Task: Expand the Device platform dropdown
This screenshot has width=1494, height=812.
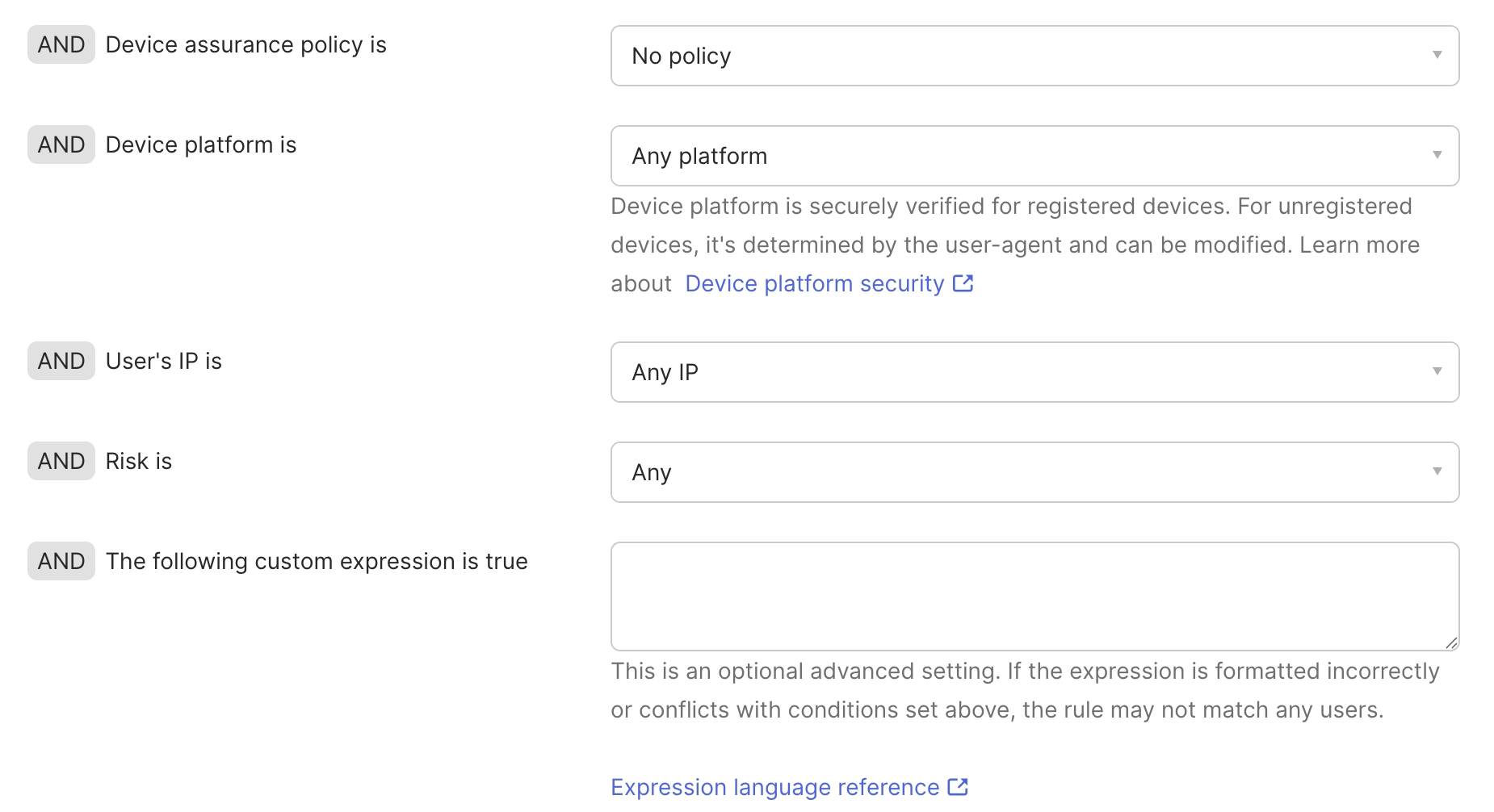Action: tap(1034, 156)
